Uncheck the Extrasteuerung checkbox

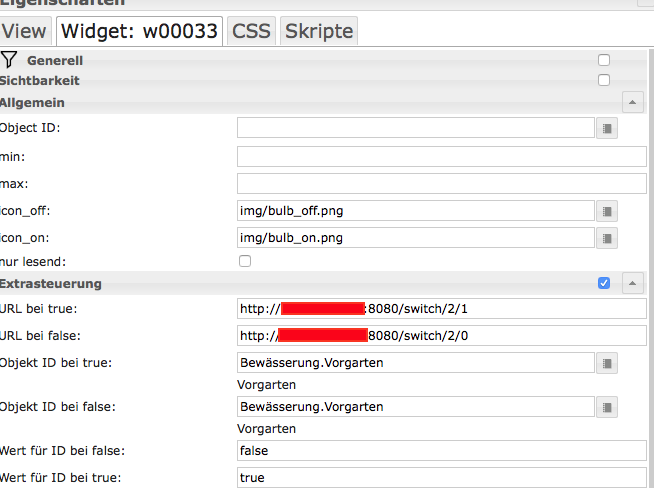(x=604, y=283)
